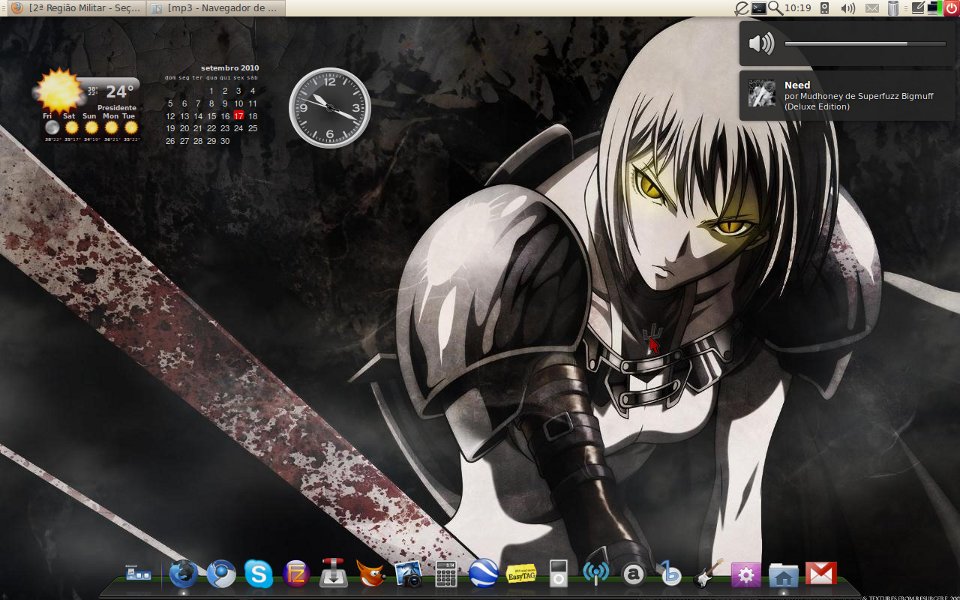
Task: Open the trash icon in the top panel
Action: coord(893,8)
